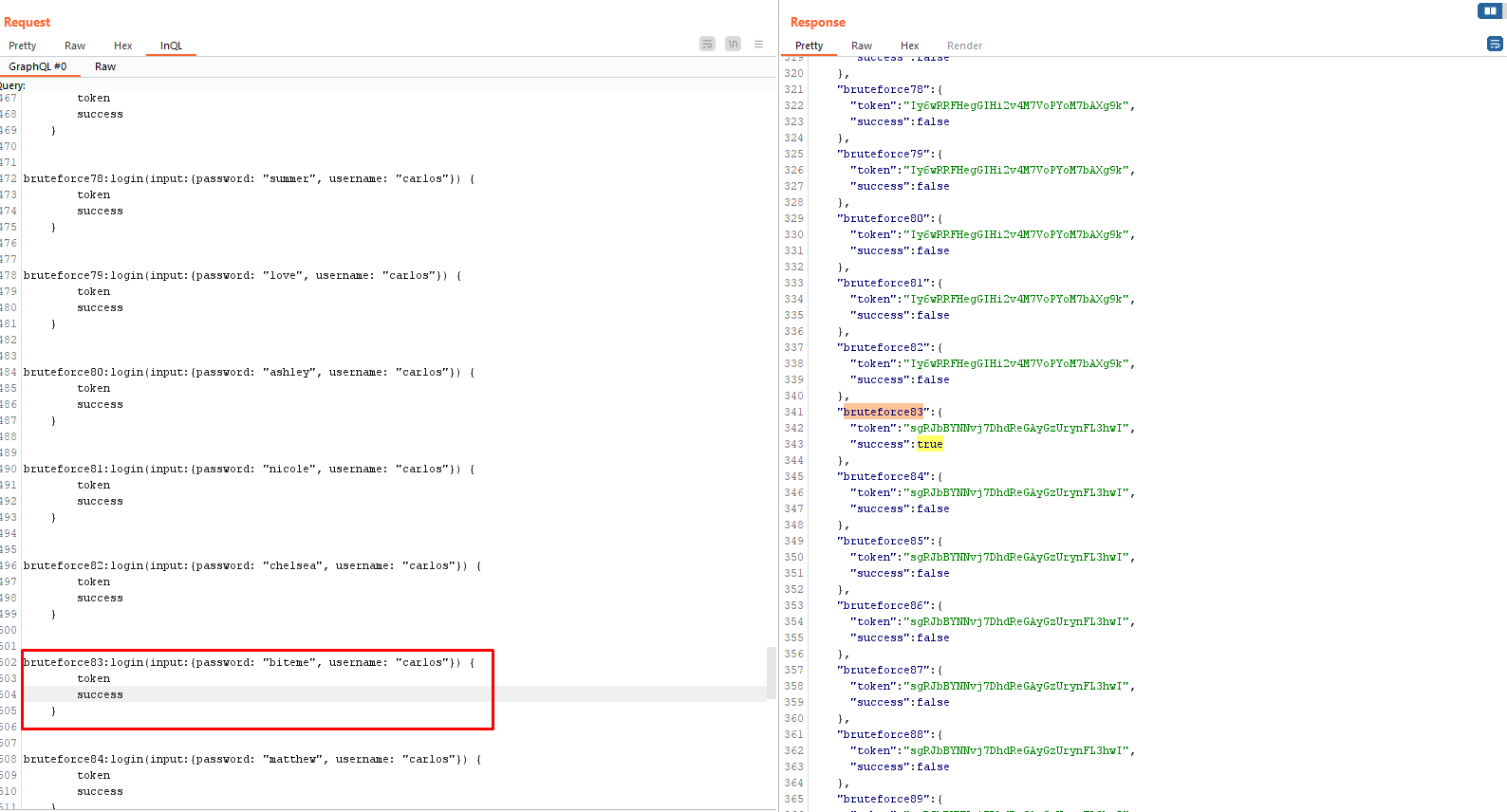Click the "bruteforce80" key in Response
This screenshot has width=1507, height=812.
[884, 218]
